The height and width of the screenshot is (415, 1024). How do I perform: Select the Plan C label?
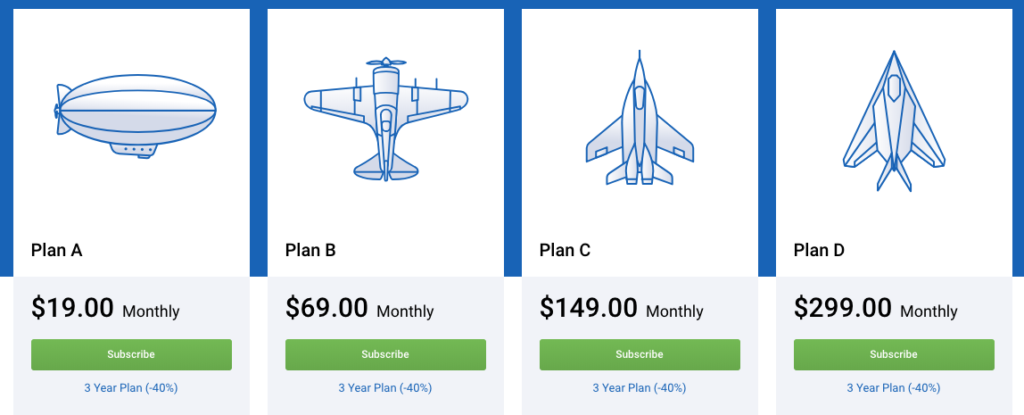point(565,250)
